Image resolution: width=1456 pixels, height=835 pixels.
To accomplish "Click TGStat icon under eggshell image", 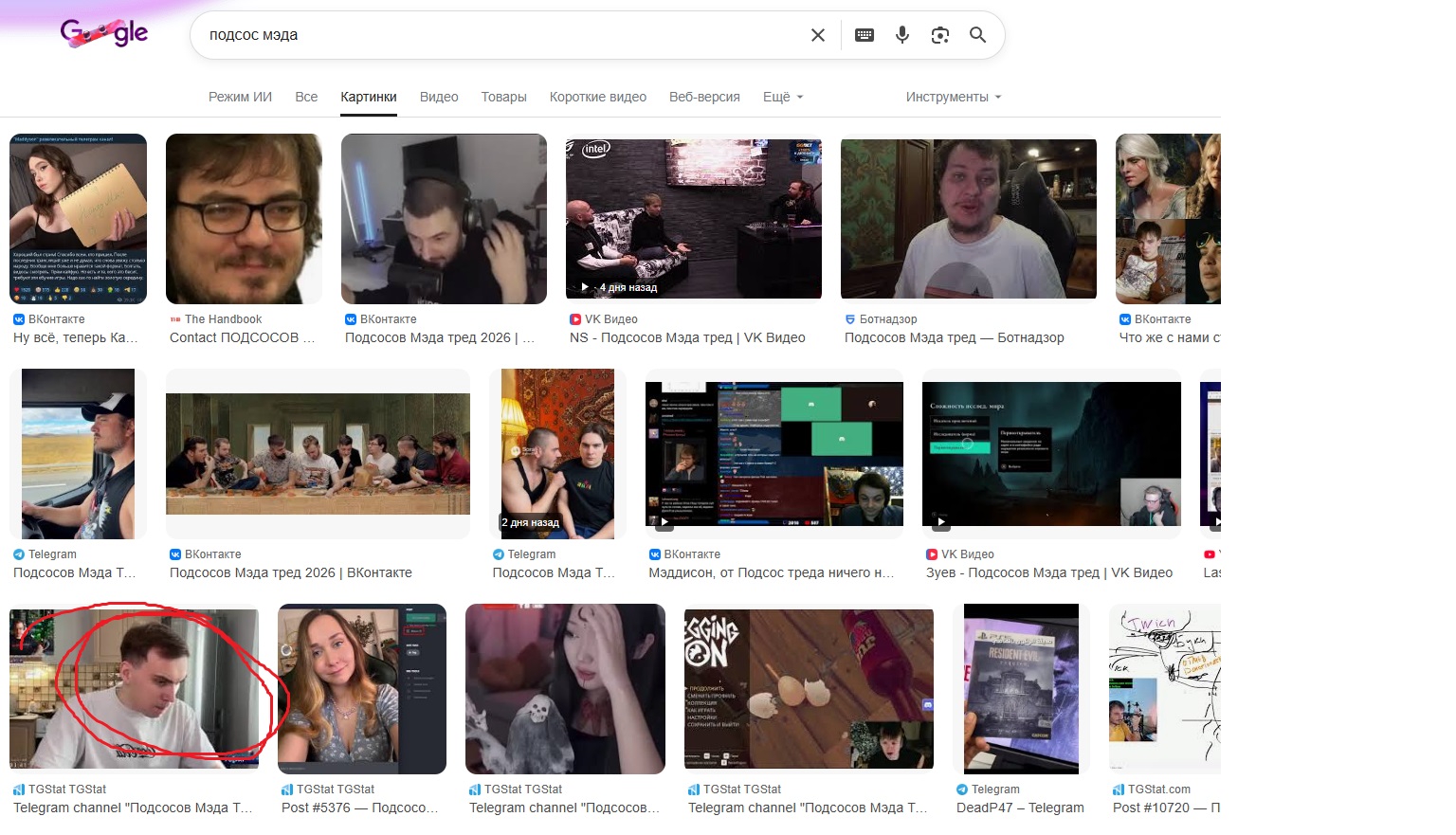I will coord(694,790).
